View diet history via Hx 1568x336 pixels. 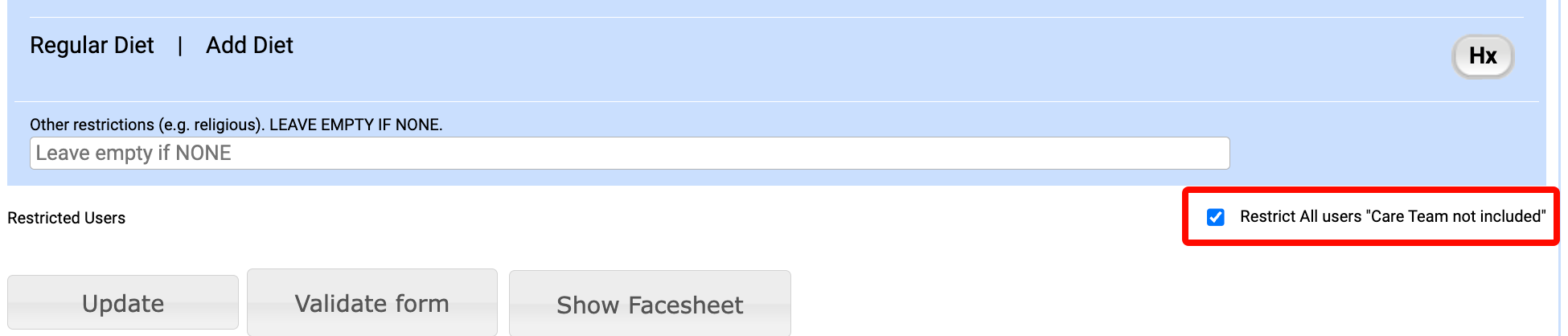1482,56
